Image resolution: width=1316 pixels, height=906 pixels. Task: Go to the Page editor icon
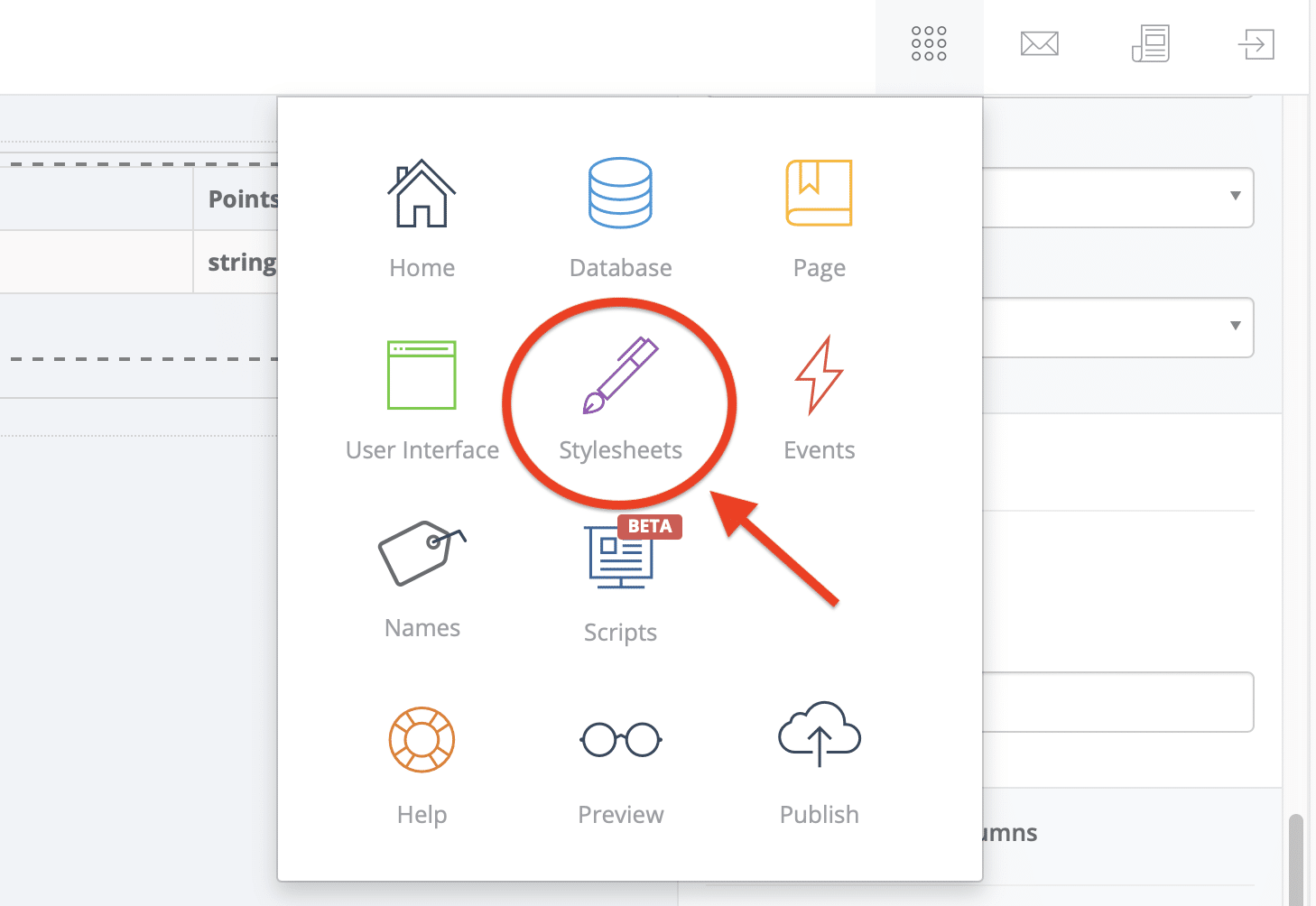click(x=819, y=195)
